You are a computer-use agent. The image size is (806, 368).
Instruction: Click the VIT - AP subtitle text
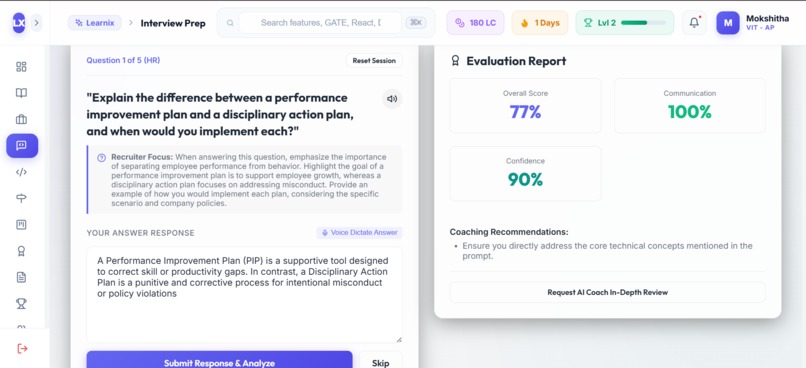760,28
